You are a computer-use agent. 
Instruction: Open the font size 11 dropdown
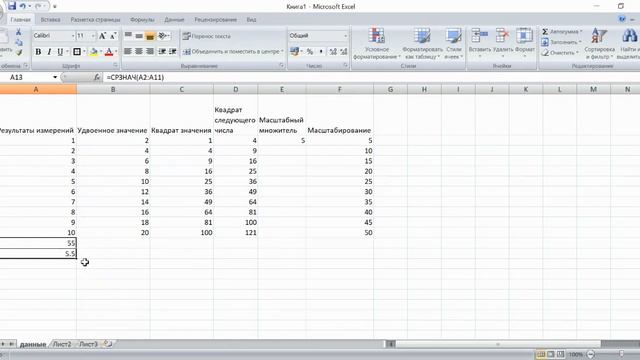tap(93, 36)
